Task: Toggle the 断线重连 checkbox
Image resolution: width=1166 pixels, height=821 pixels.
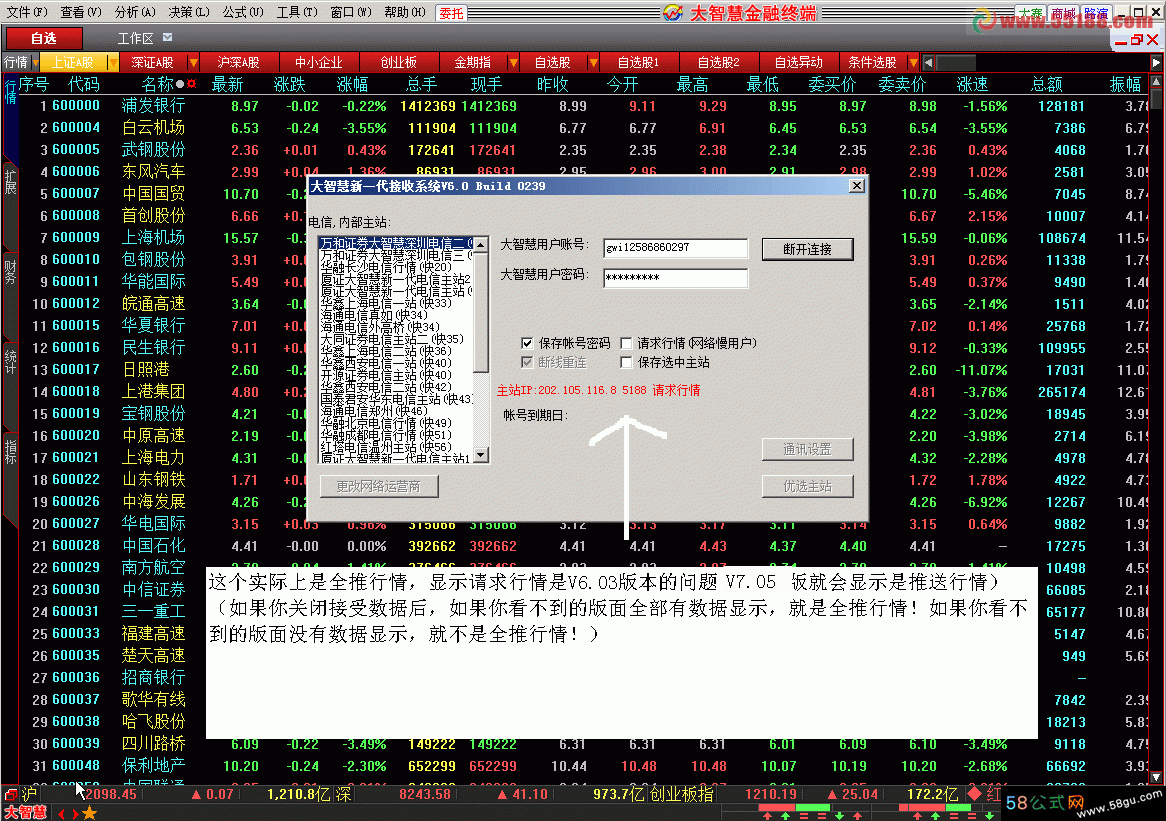Action: [526, 362]
